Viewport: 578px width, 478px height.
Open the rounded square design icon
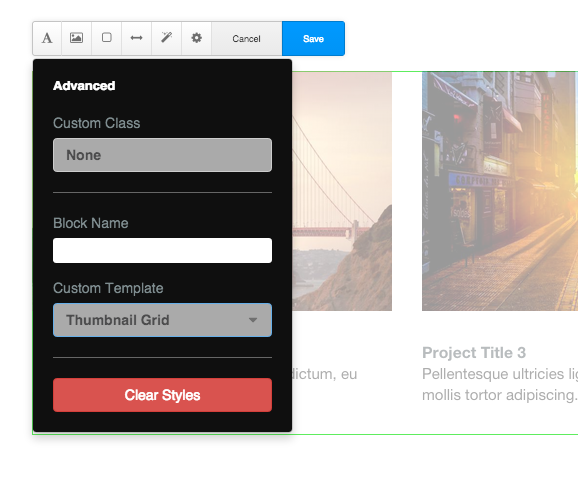point(107,38)
